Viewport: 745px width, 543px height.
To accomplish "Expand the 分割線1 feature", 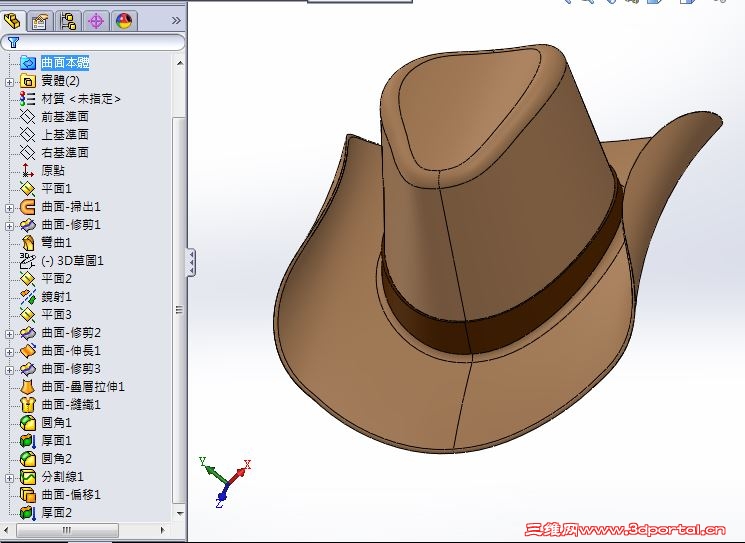I will tap(9, 478).
